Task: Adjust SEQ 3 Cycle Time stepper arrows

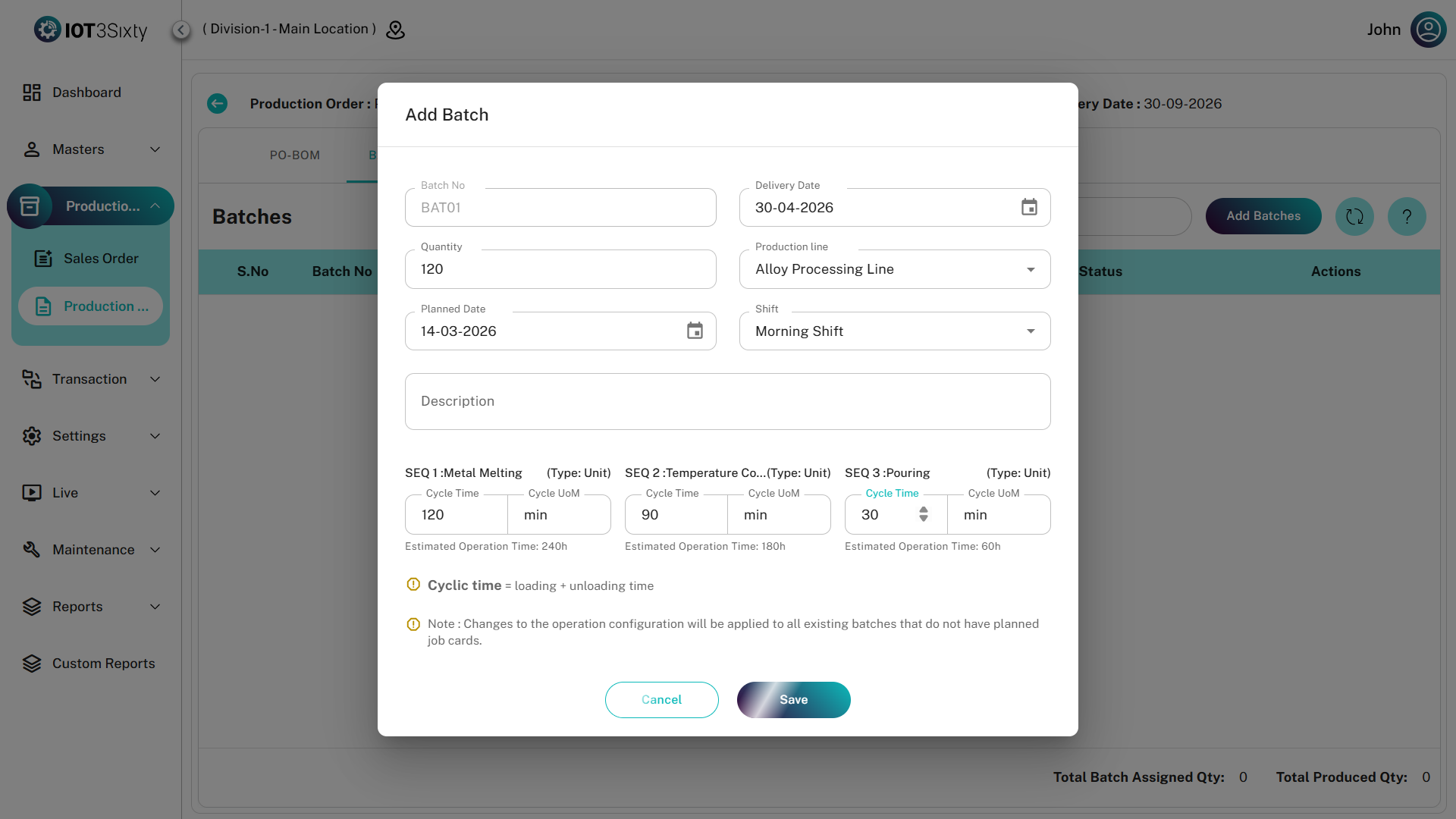Action: point(923,514)
